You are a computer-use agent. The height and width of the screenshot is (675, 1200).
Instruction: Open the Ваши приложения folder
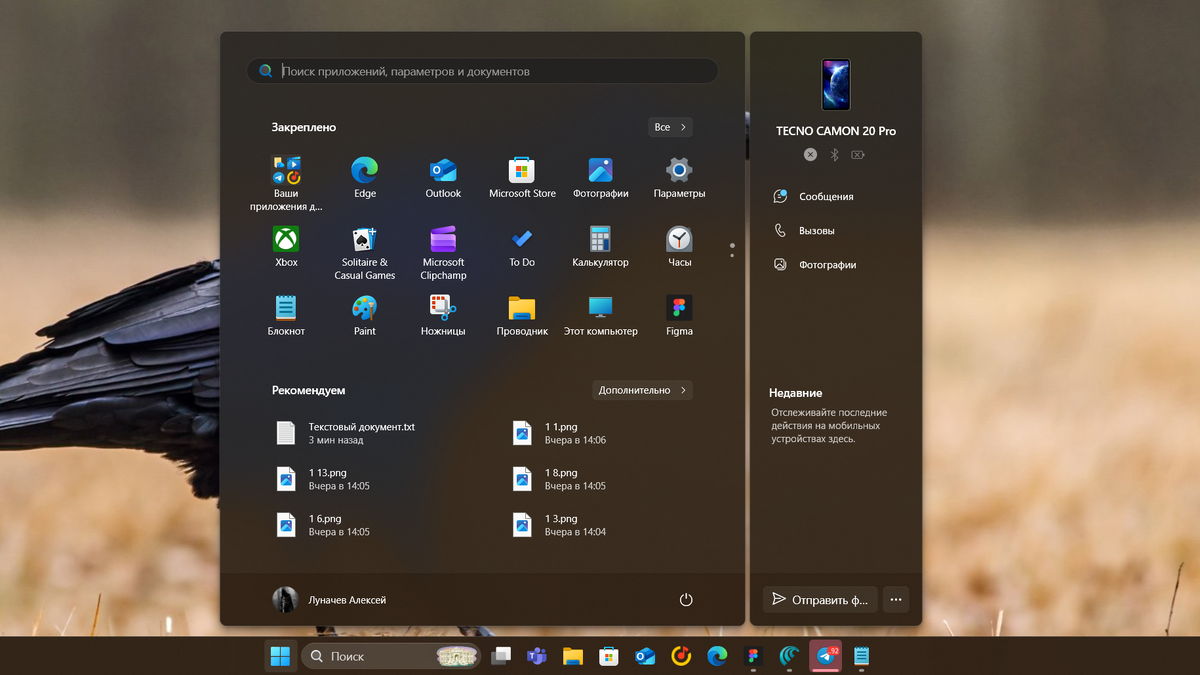pyautogui.click(x=286, y=184)
